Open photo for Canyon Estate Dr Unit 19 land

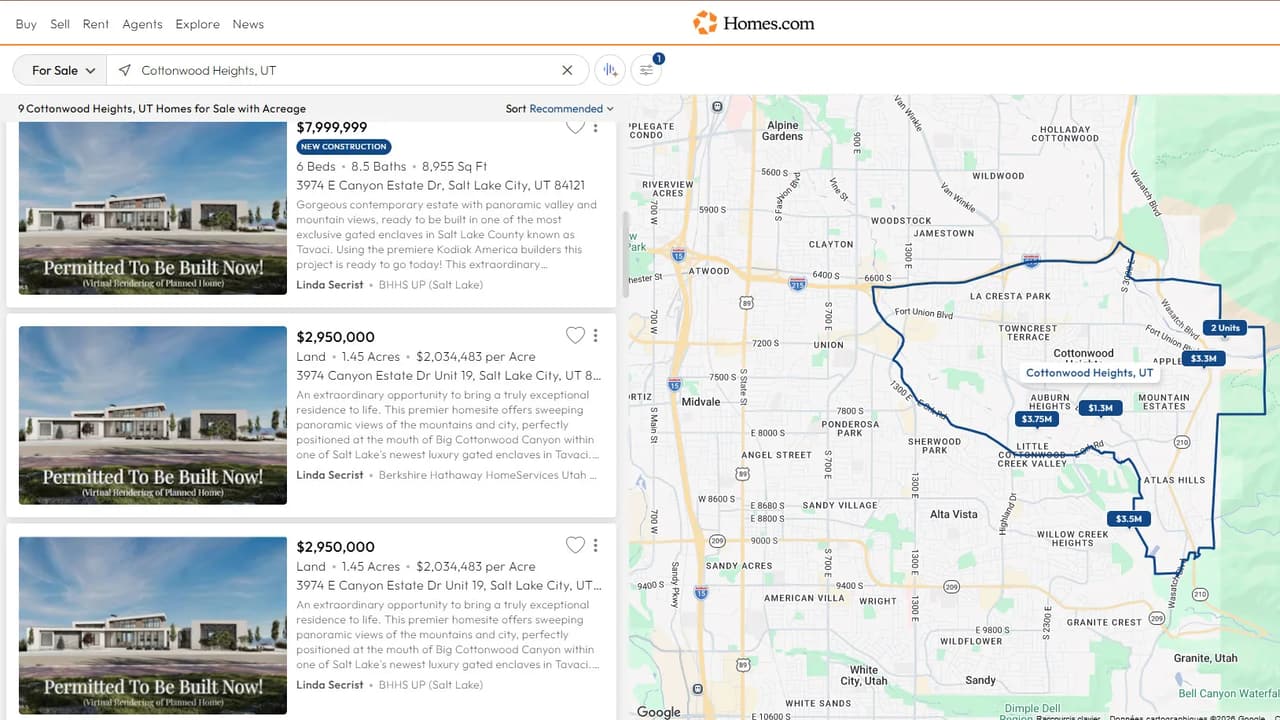(153, 415)
